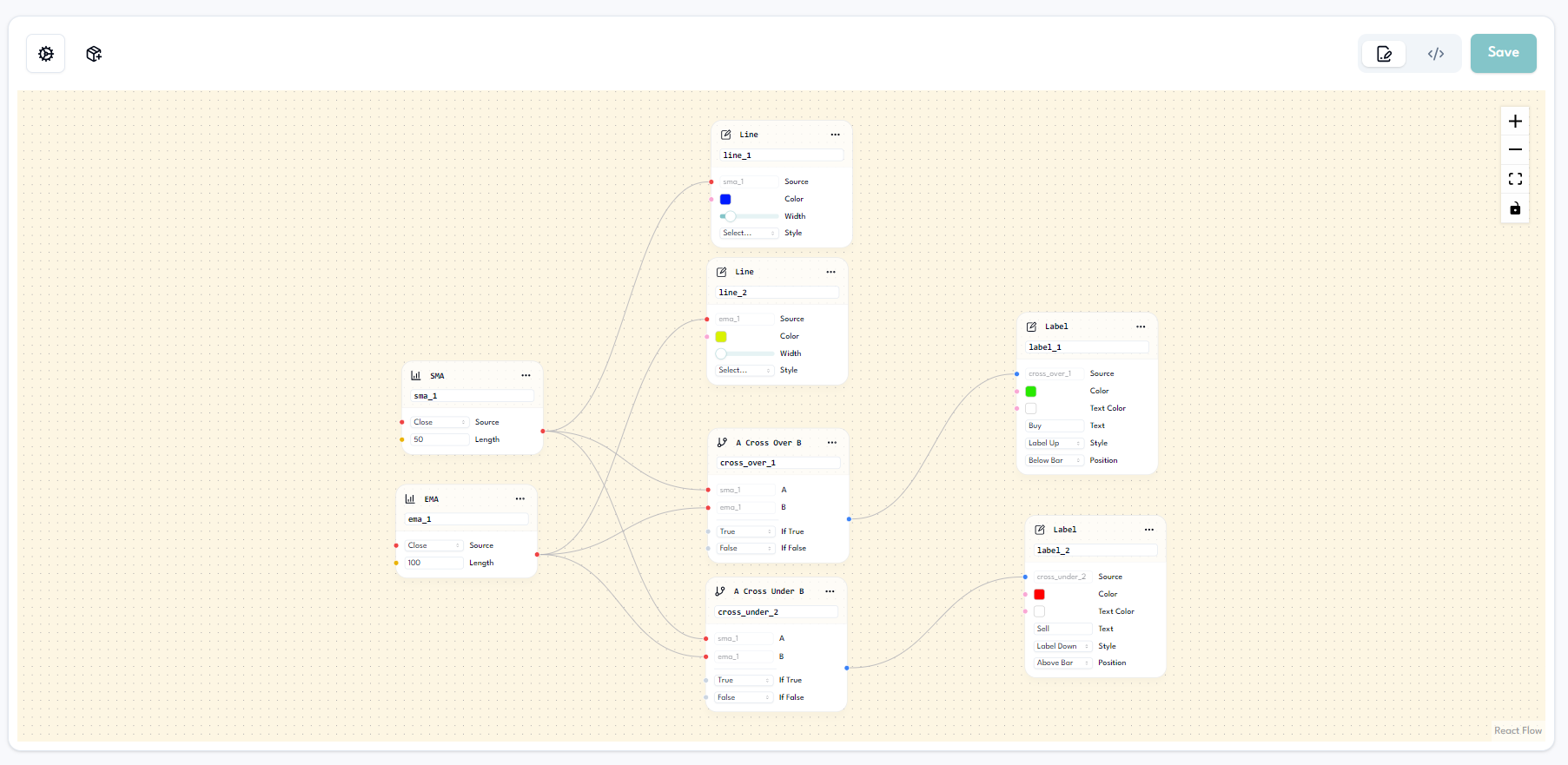Image resolution: width=1568 pixels, height=765 pixels.
Task: Open the label_2 node options menu
Action: tap(1148, 530)
